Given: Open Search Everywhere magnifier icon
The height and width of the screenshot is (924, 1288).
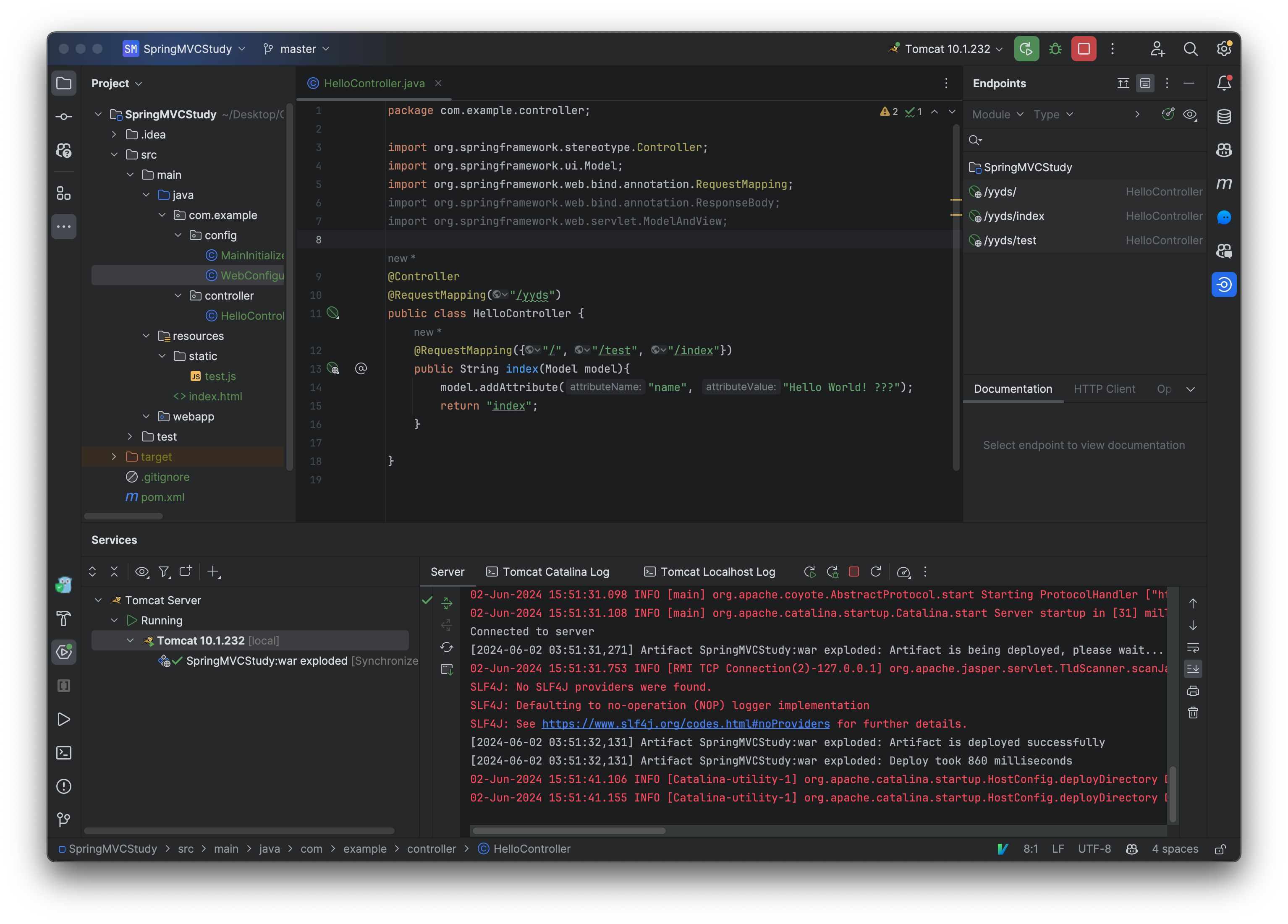Looking at the screenshot, I should click(x=1190, y=49).
